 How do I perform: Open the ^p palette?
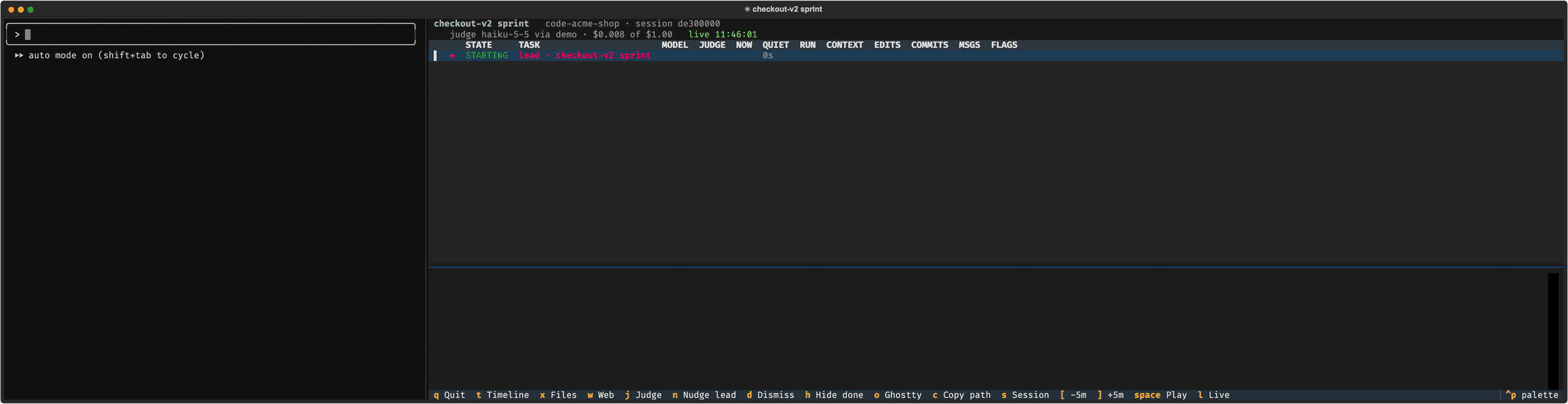point(1532,395)
